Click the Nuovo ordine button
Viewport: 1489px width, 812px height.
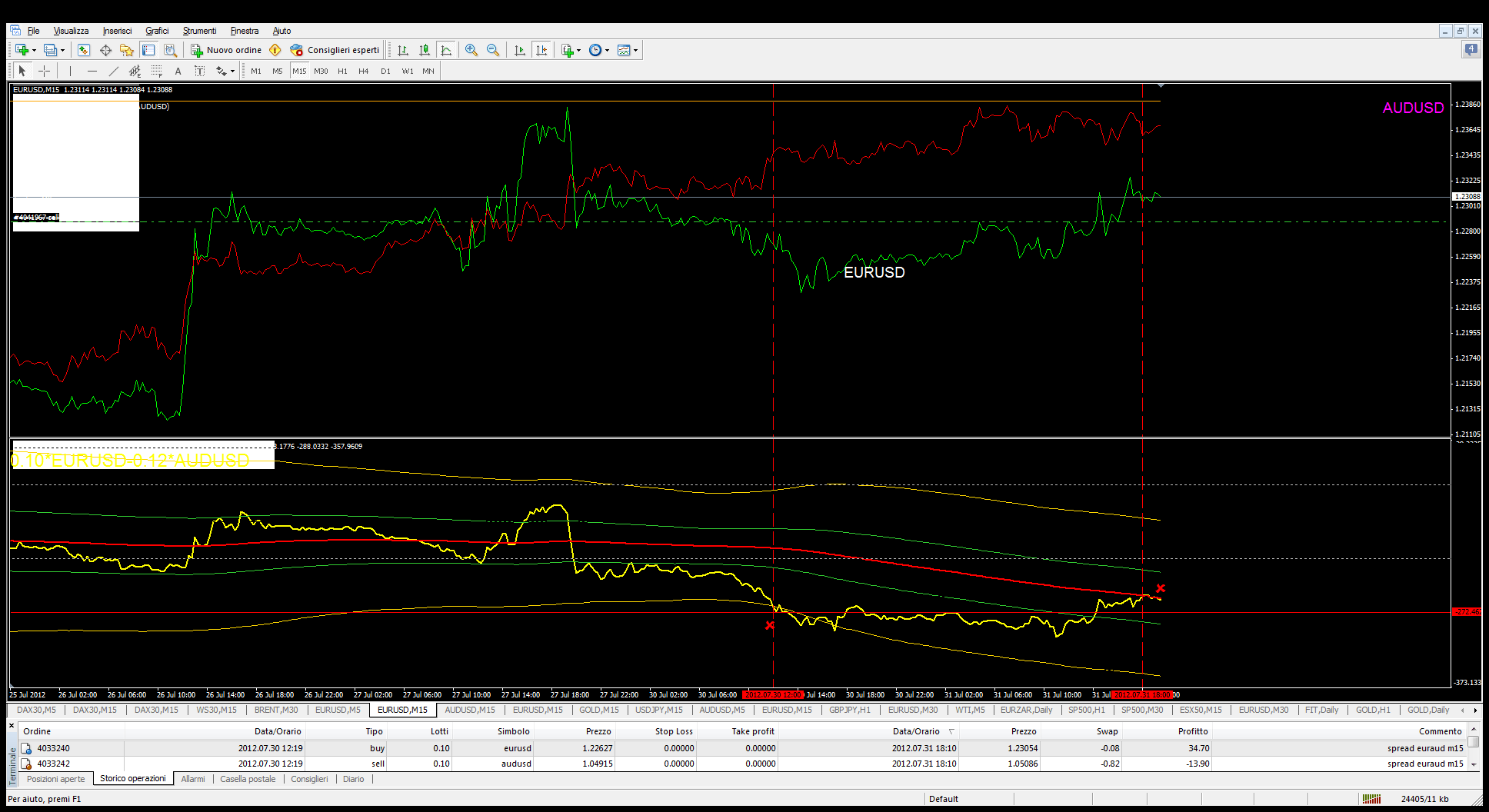226,50
